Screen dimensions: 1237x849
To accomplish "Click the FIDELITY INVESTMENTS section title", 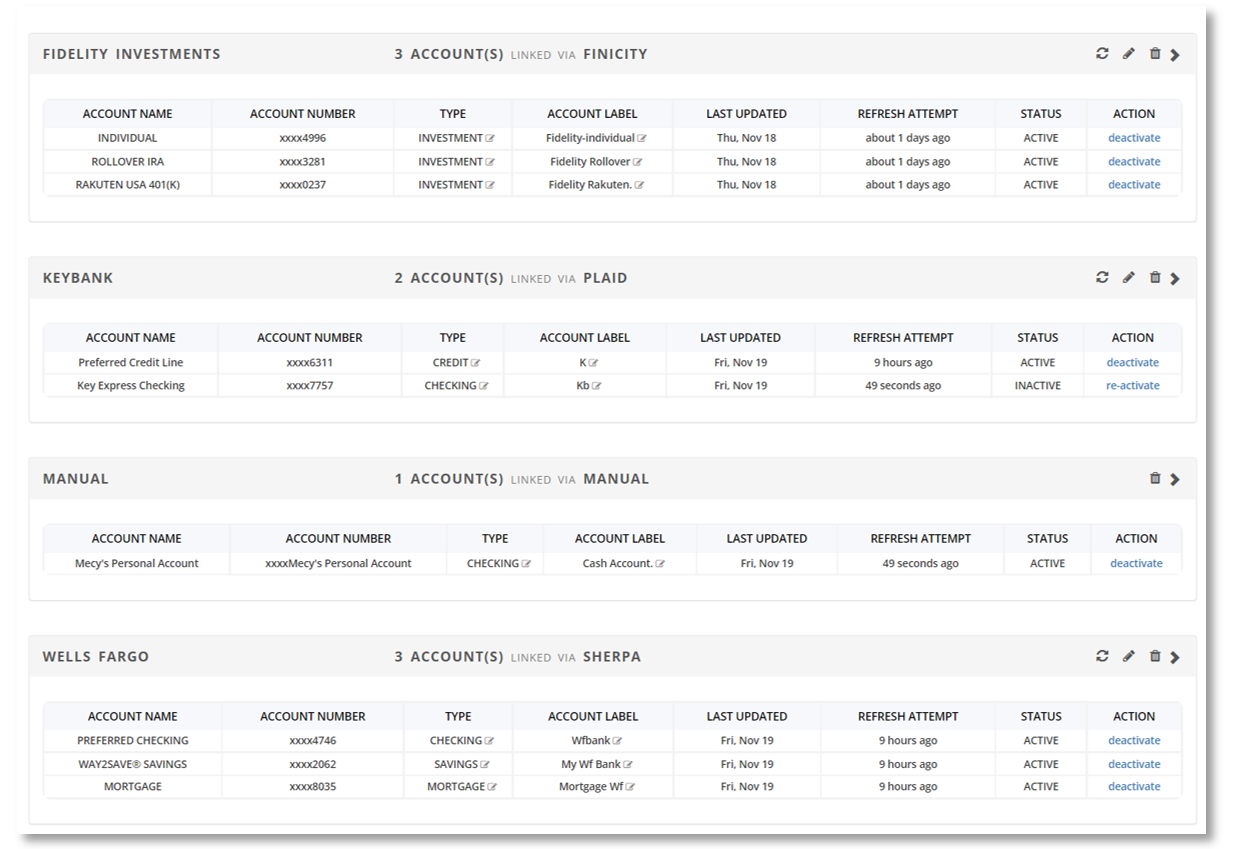I will [x=132, y=54].
